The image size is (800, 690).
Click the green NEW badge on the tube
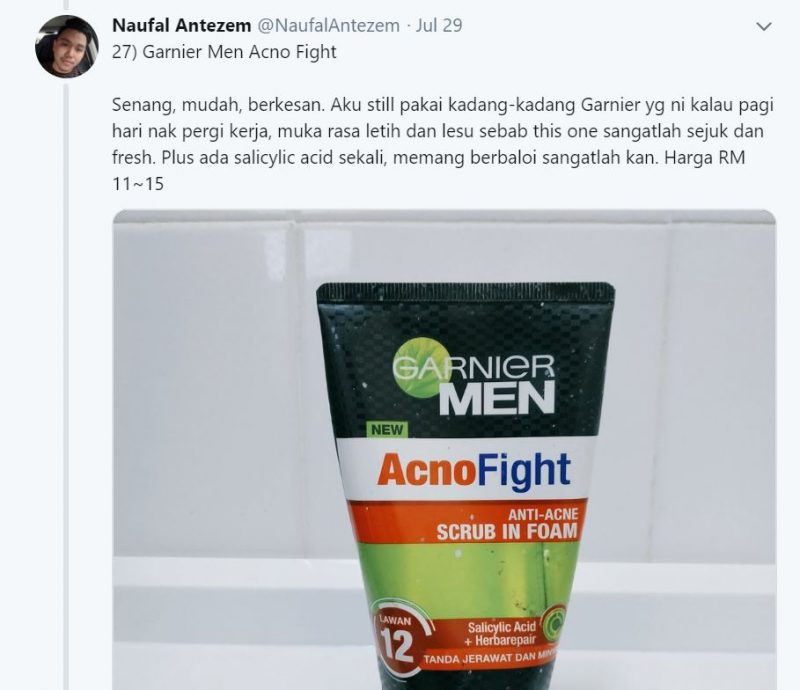click(x=387, y=430)
